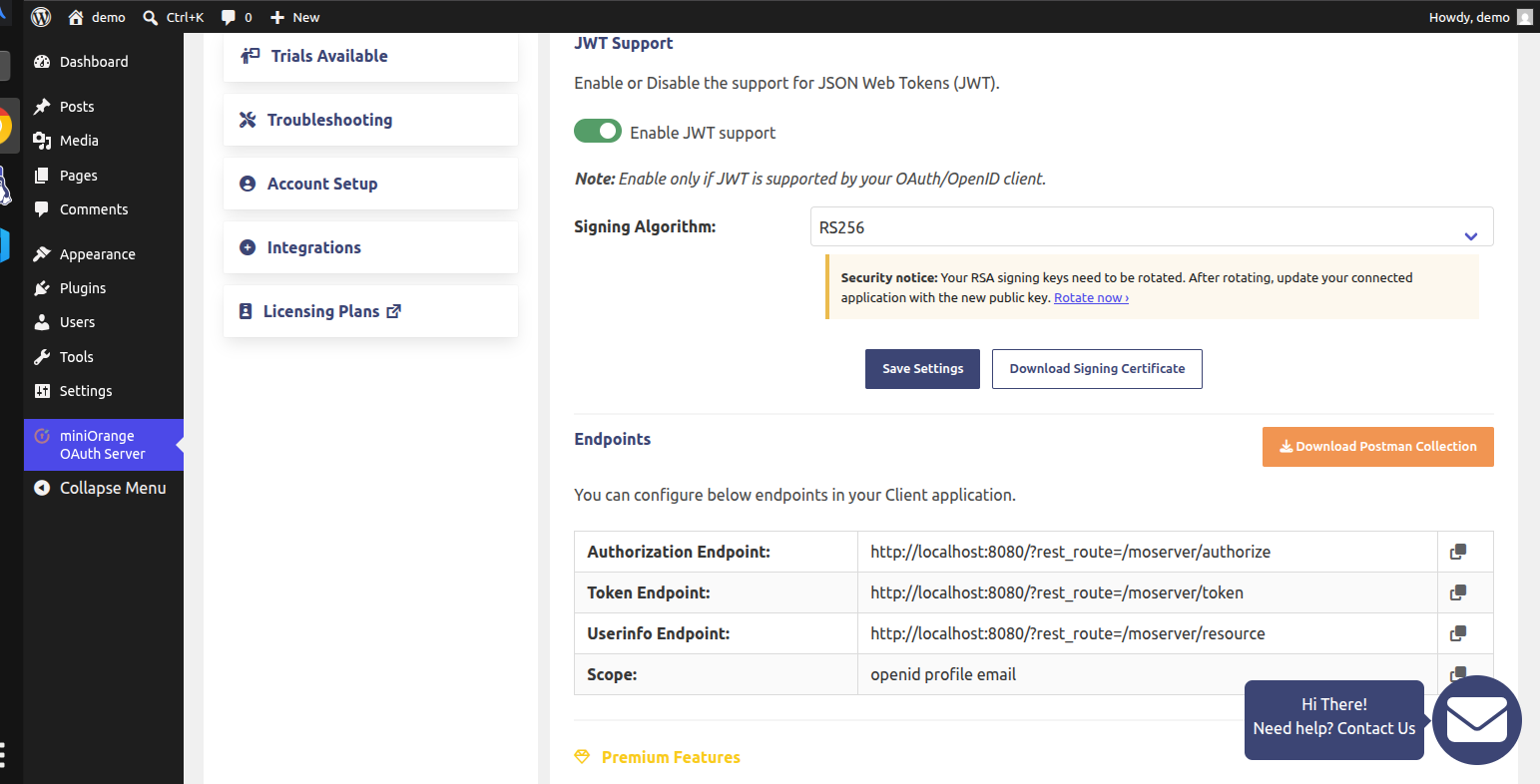Open the WordPress logo menu
The image size is (1540, 784).
tap(41, 17)
